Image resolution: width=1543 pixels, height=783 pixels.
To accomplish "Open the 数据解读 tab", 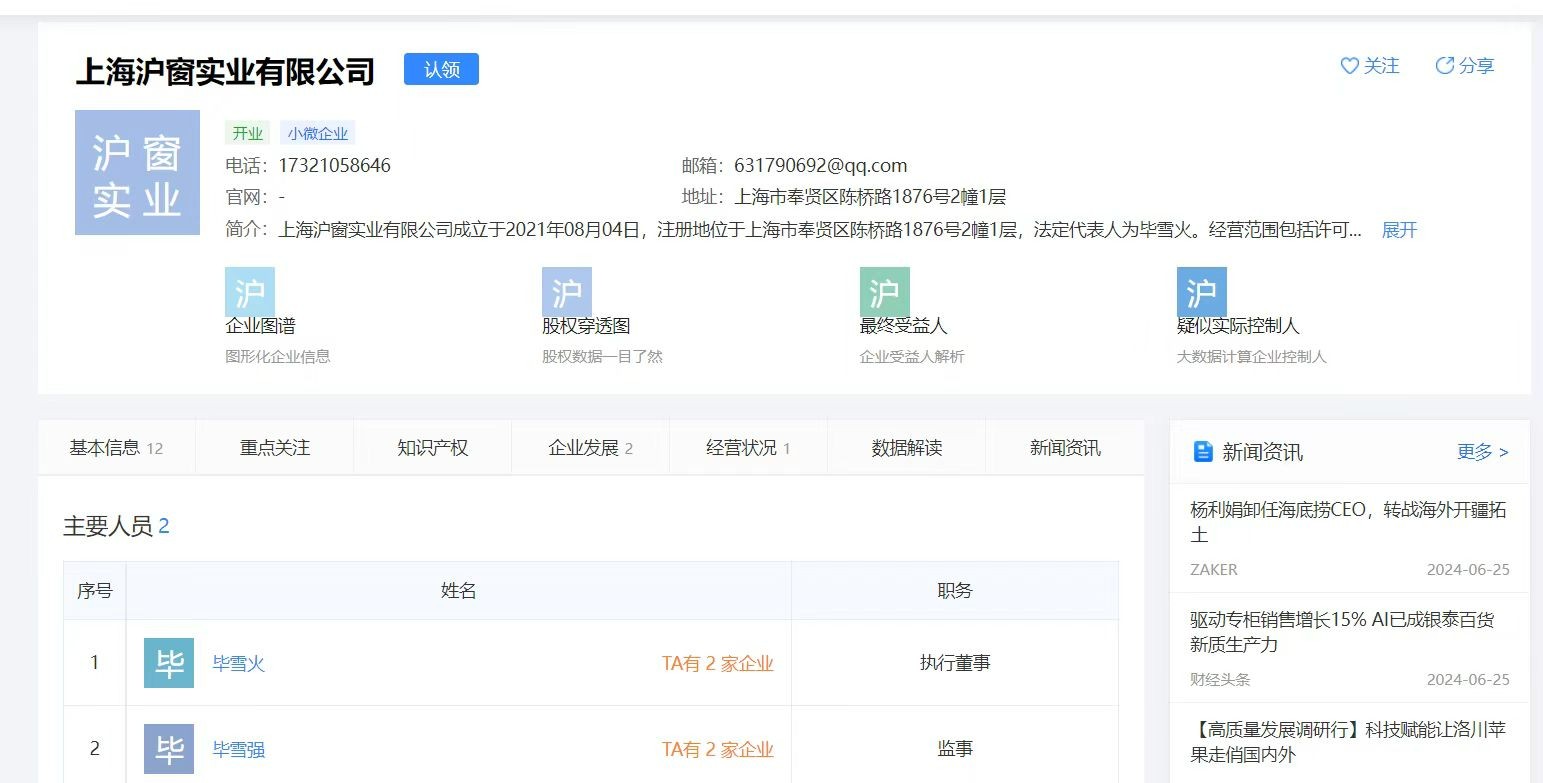I will [906, 448].
